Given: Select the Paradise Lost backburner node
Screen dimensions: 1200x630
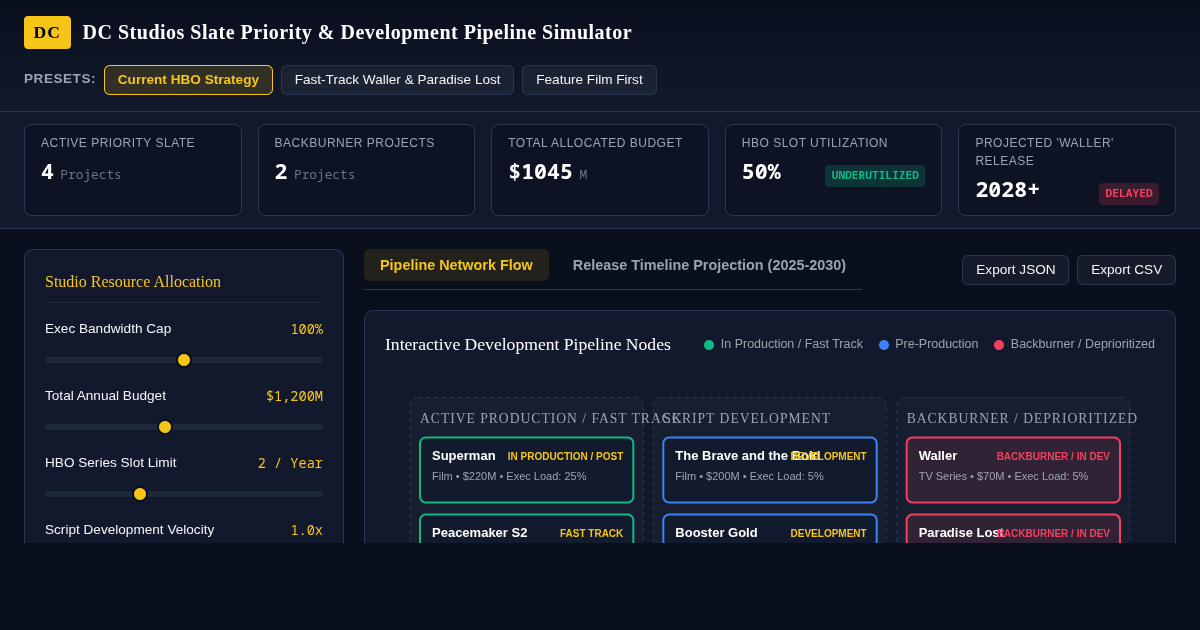Looking at the screenshot, I should 1013,529.
